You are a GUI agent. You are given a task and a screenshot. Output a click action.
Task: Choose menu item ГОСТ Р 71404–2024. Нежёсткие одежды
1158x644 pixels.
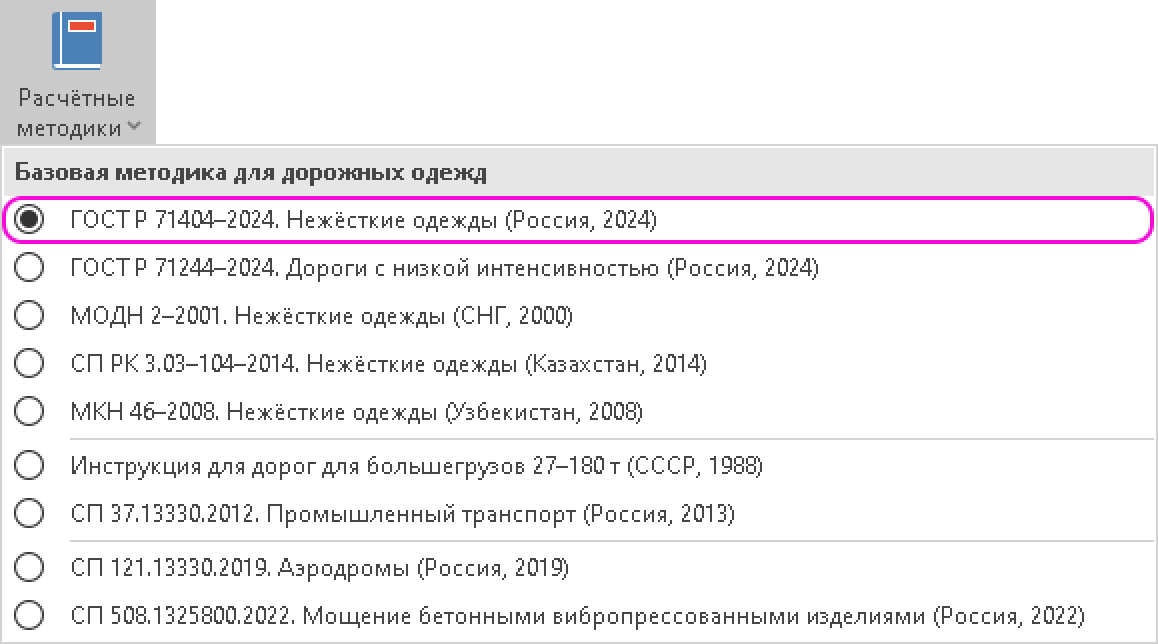click(578, 219)
